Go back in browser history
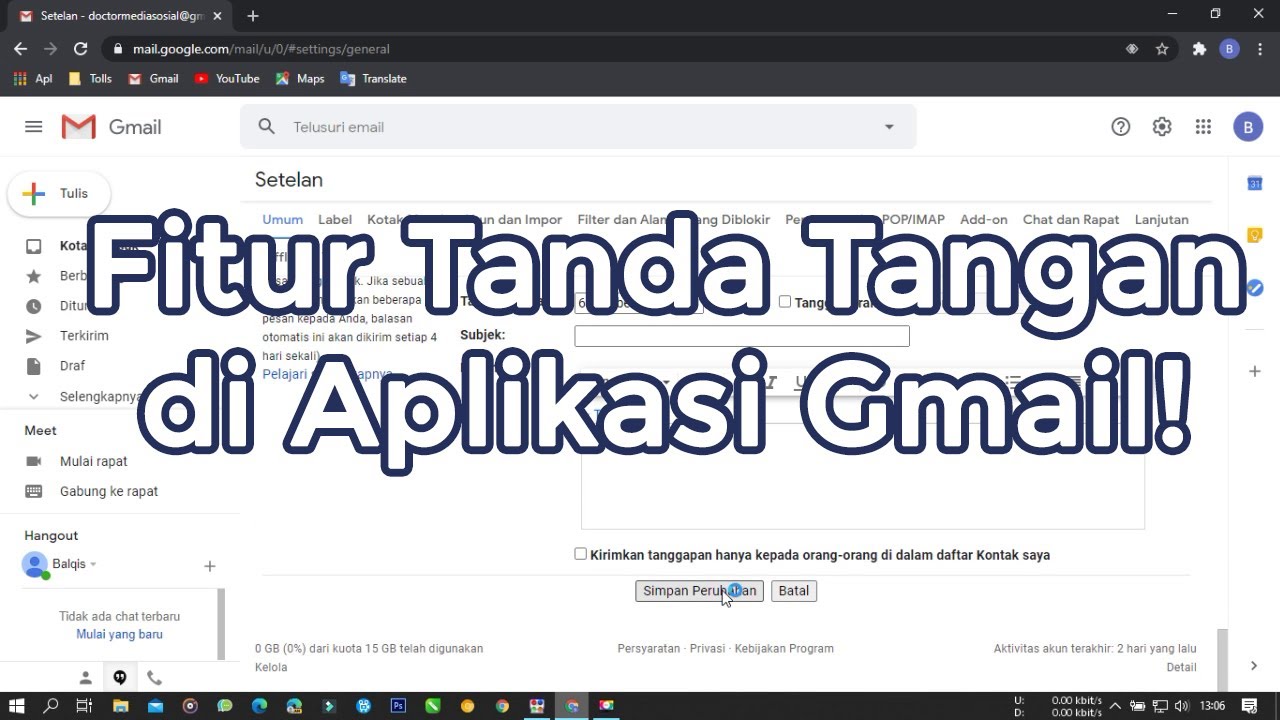This screenshot has width=1280, height=720. [21, 48]
